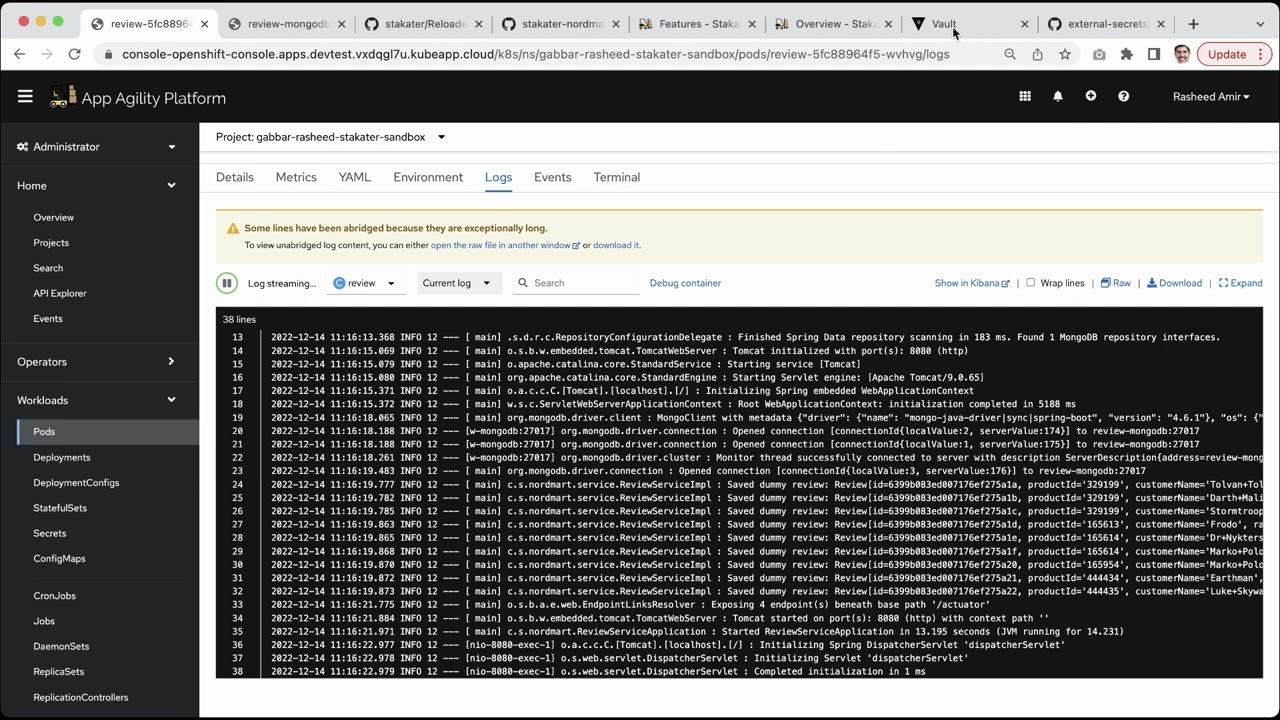Click the download it link
The height and width of the screenshot is (720, 1280).
tap(616, 245)
